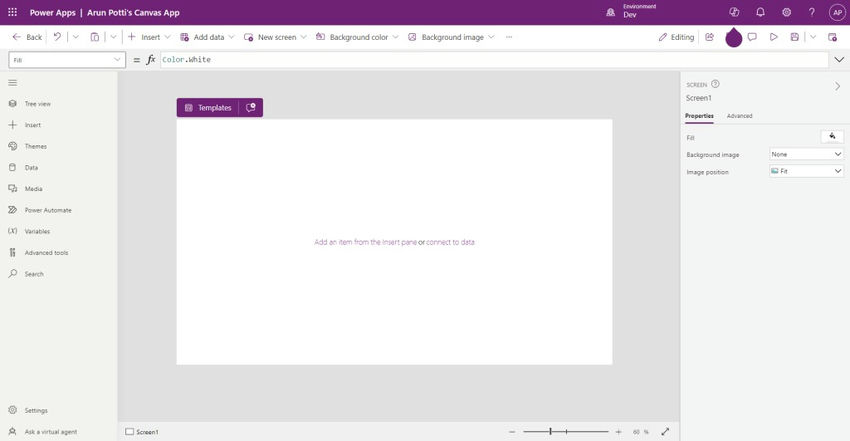
Task: Open the Copilot icon in the header
Action: click(735, 12)
